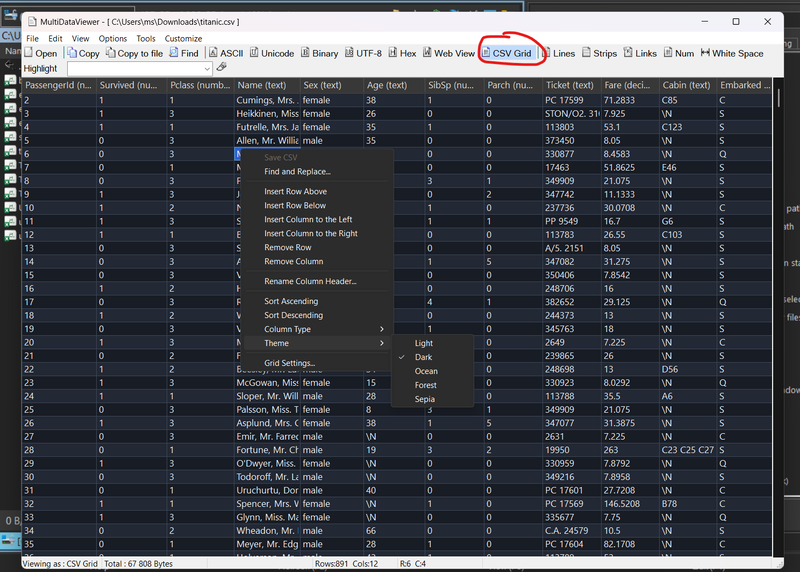
Task: Open the Highlight combo box dropdown
Action: pos(207,68)
